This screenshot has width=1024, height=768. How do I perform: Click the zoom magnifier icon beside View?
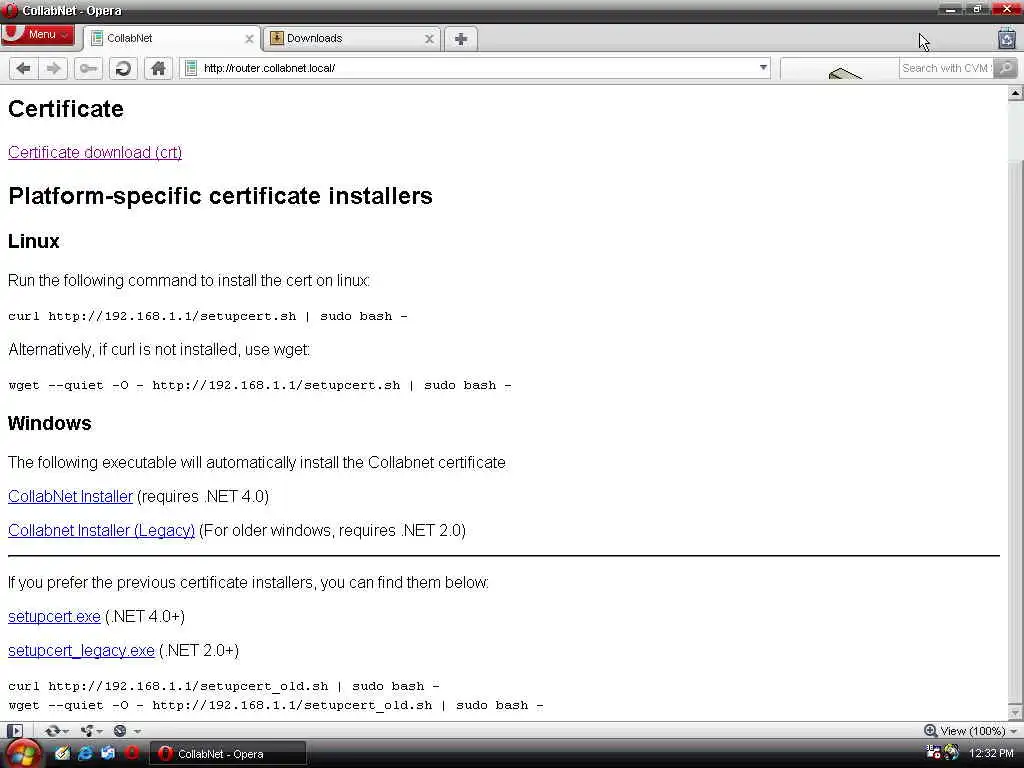(x=931, y=731)
